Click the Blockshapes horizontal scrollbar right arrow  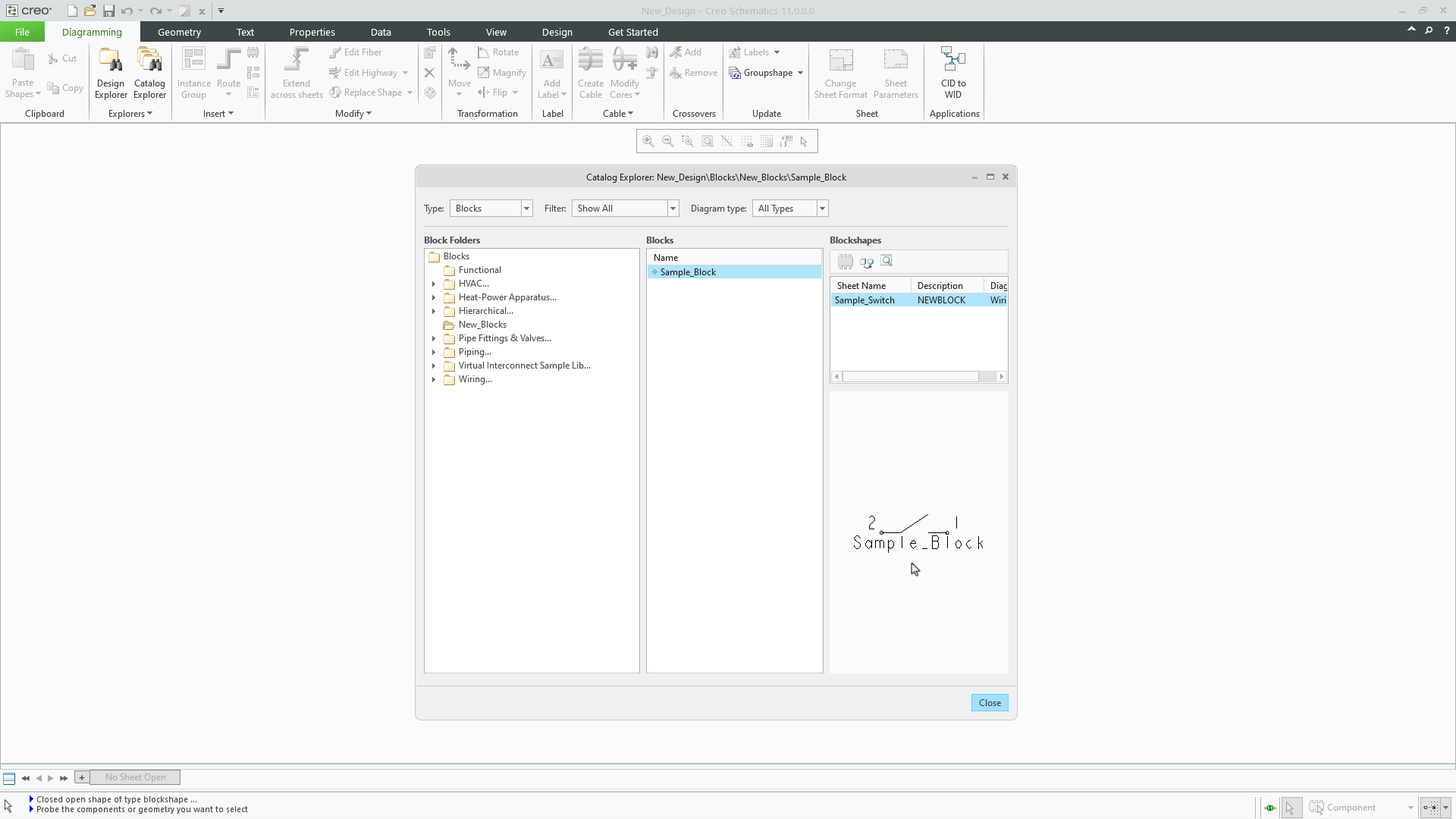1001,377
